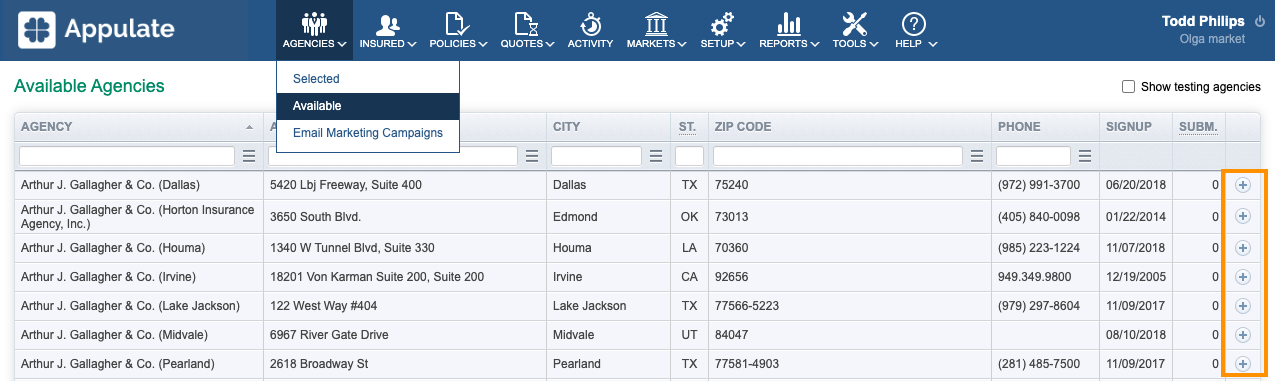
Task: Open Zip Code column filter options
Action: [x=977, y=156]
